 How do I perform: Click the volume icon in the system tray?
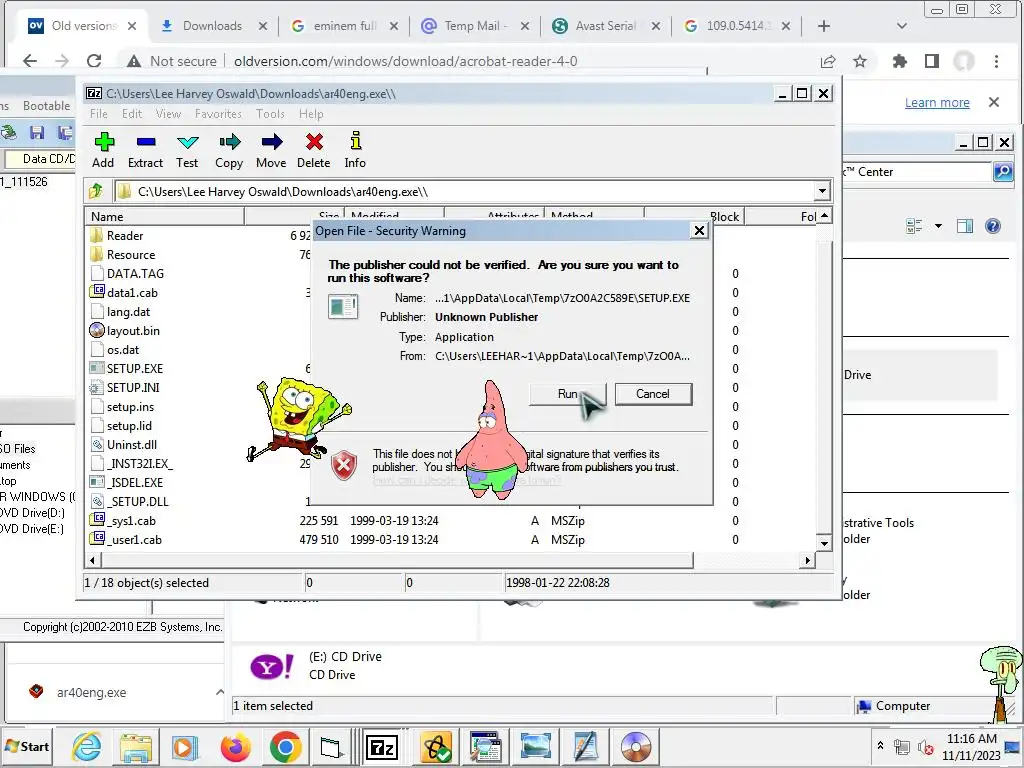tap(925, 746)
